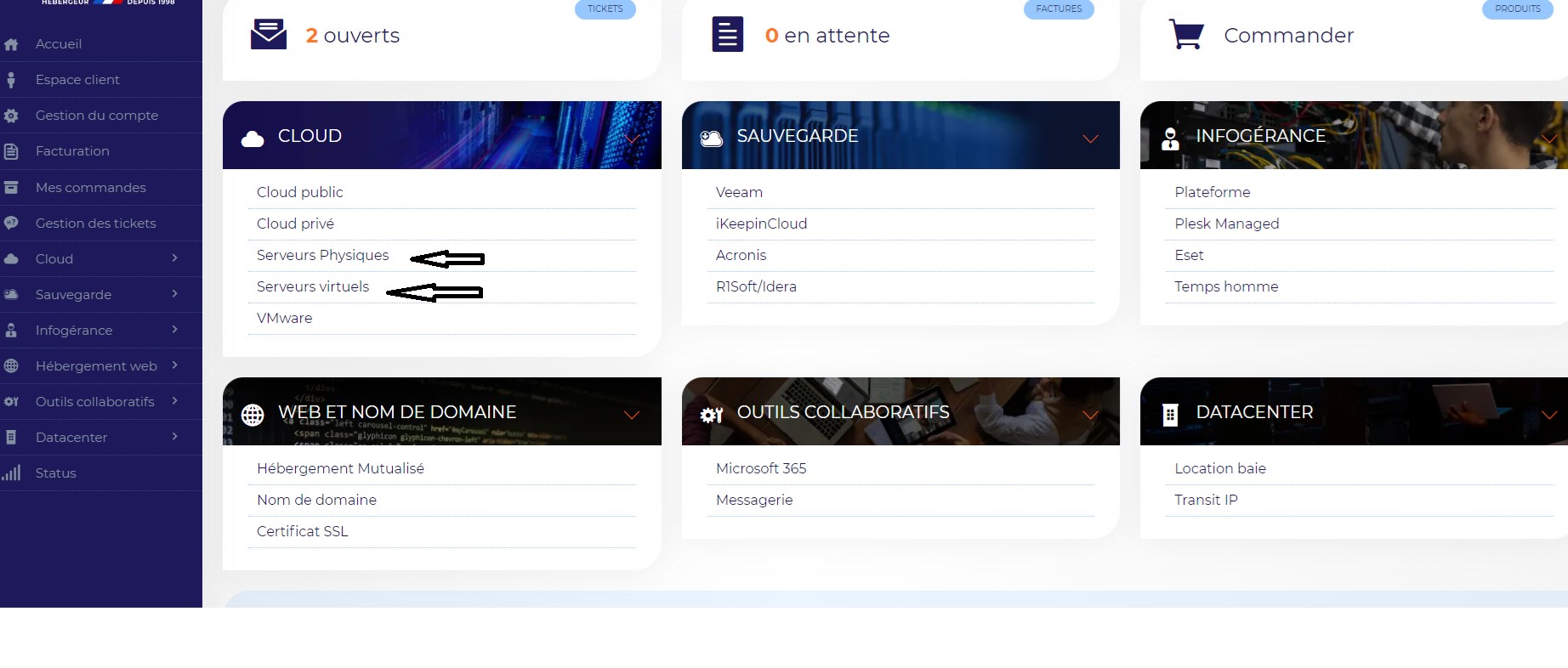Click the invoice document icon in factures card
The height and width of the screenshot is (668, 1568).
(x=728, y=34)
